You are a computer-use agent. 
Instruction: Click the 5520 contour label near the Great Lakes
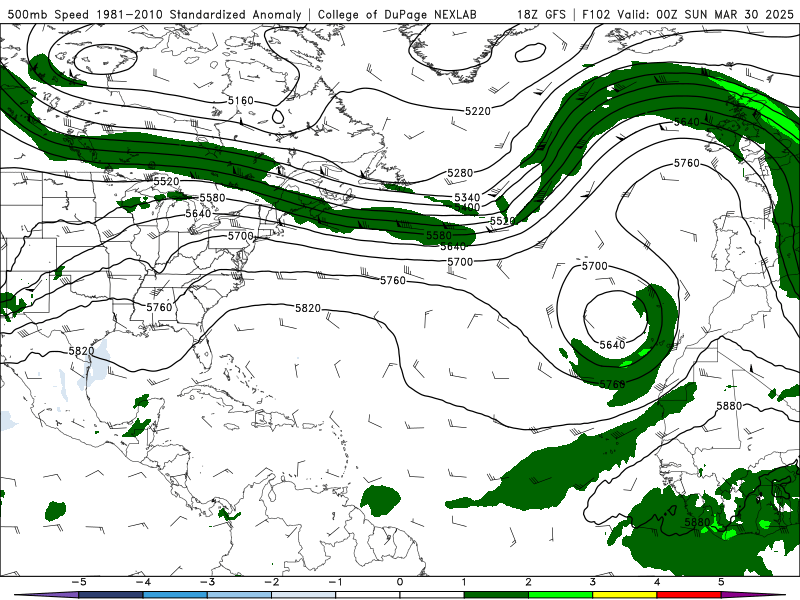pyautogui.click(x=166, y=181)
